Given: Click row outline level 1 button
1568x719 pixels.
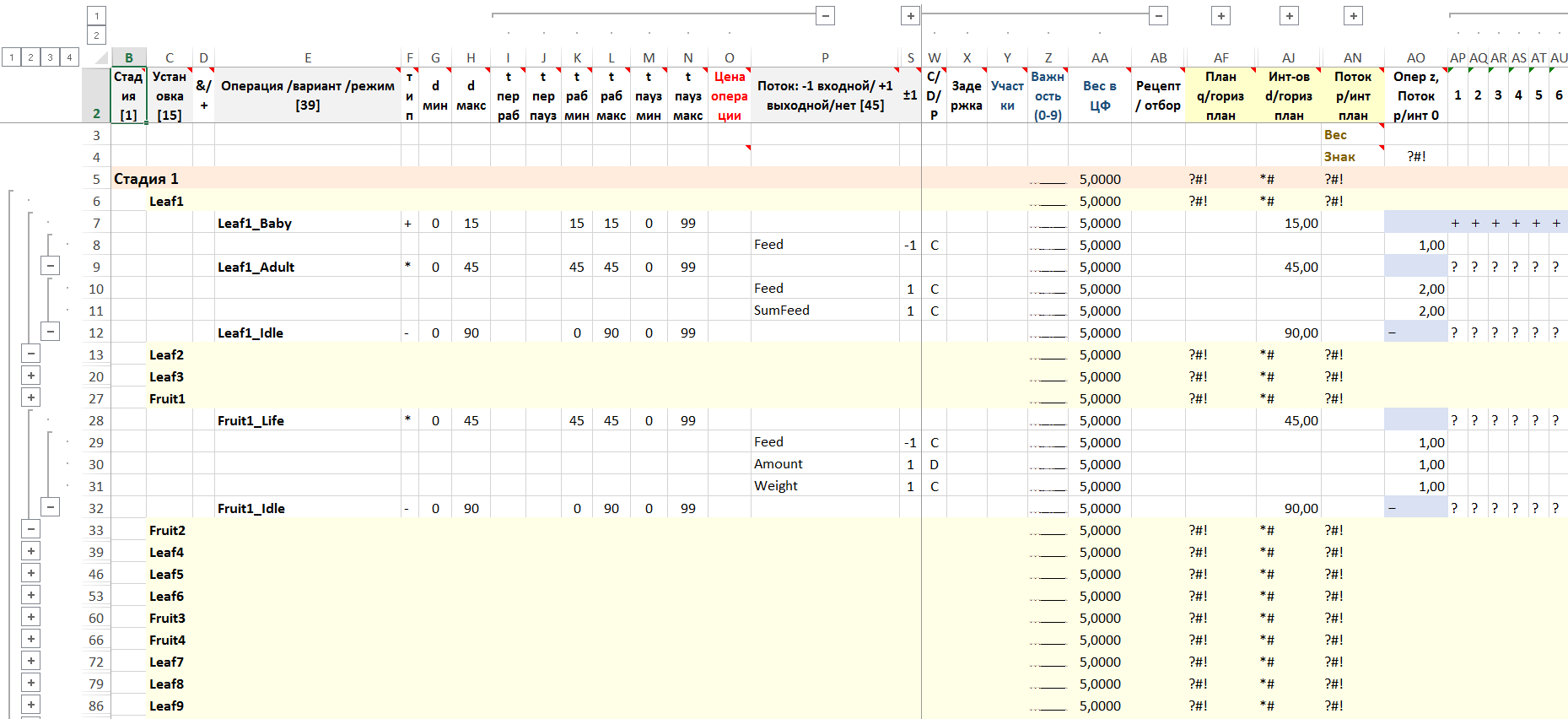Looking at the screenshot, I should 11,57.
